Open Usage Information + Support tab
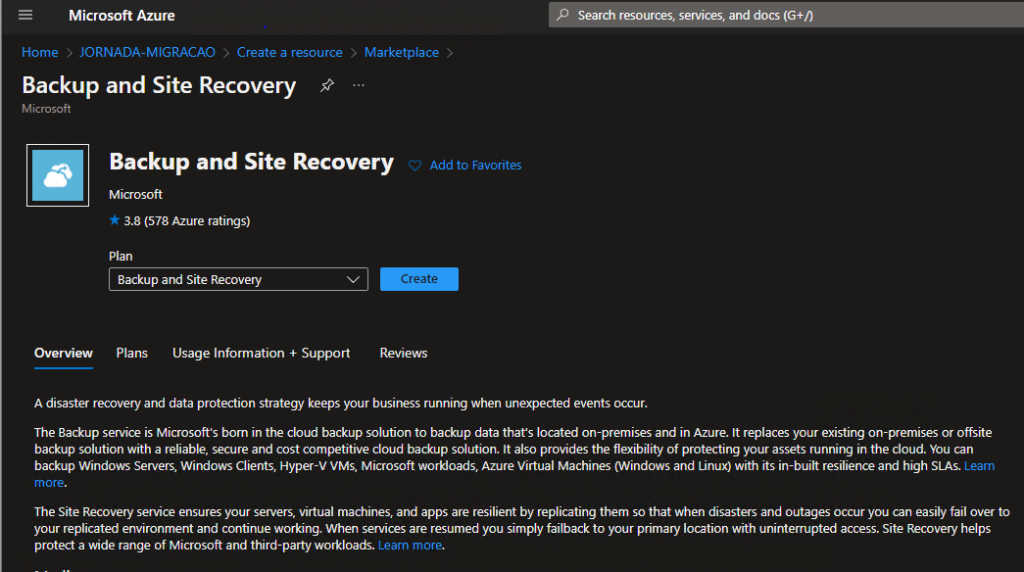Viewport: 1024px width, 572px height. [261, 353]
